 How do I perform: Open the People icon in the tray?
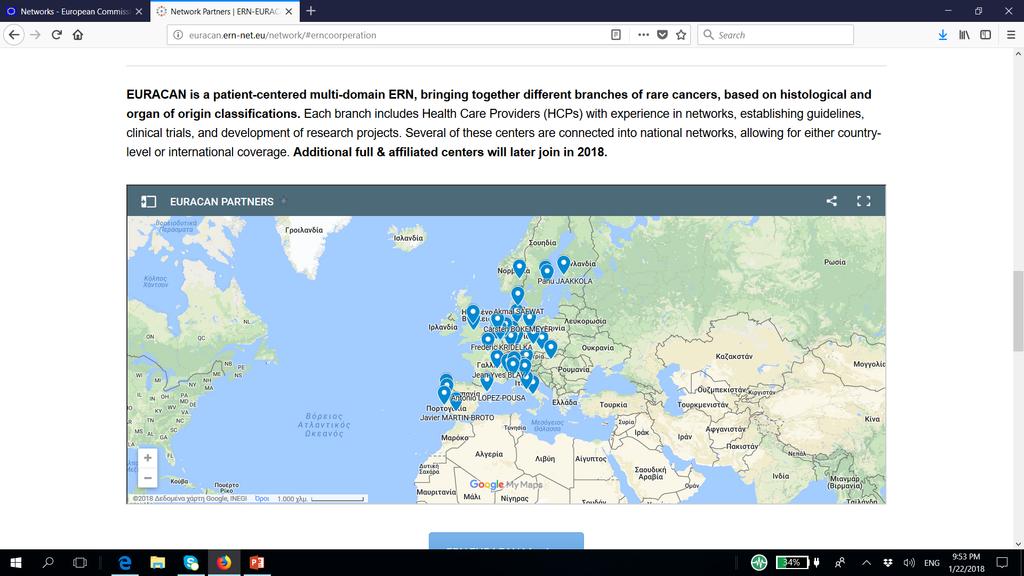(x=840, y=562)
